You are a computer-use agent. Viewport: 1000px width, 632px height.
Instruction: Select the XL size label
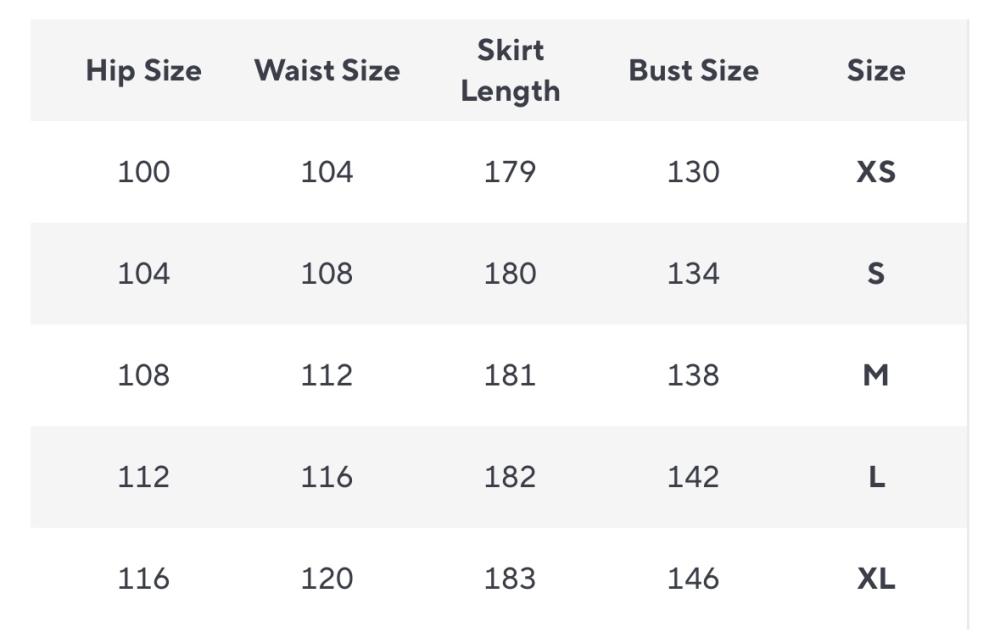876,578
